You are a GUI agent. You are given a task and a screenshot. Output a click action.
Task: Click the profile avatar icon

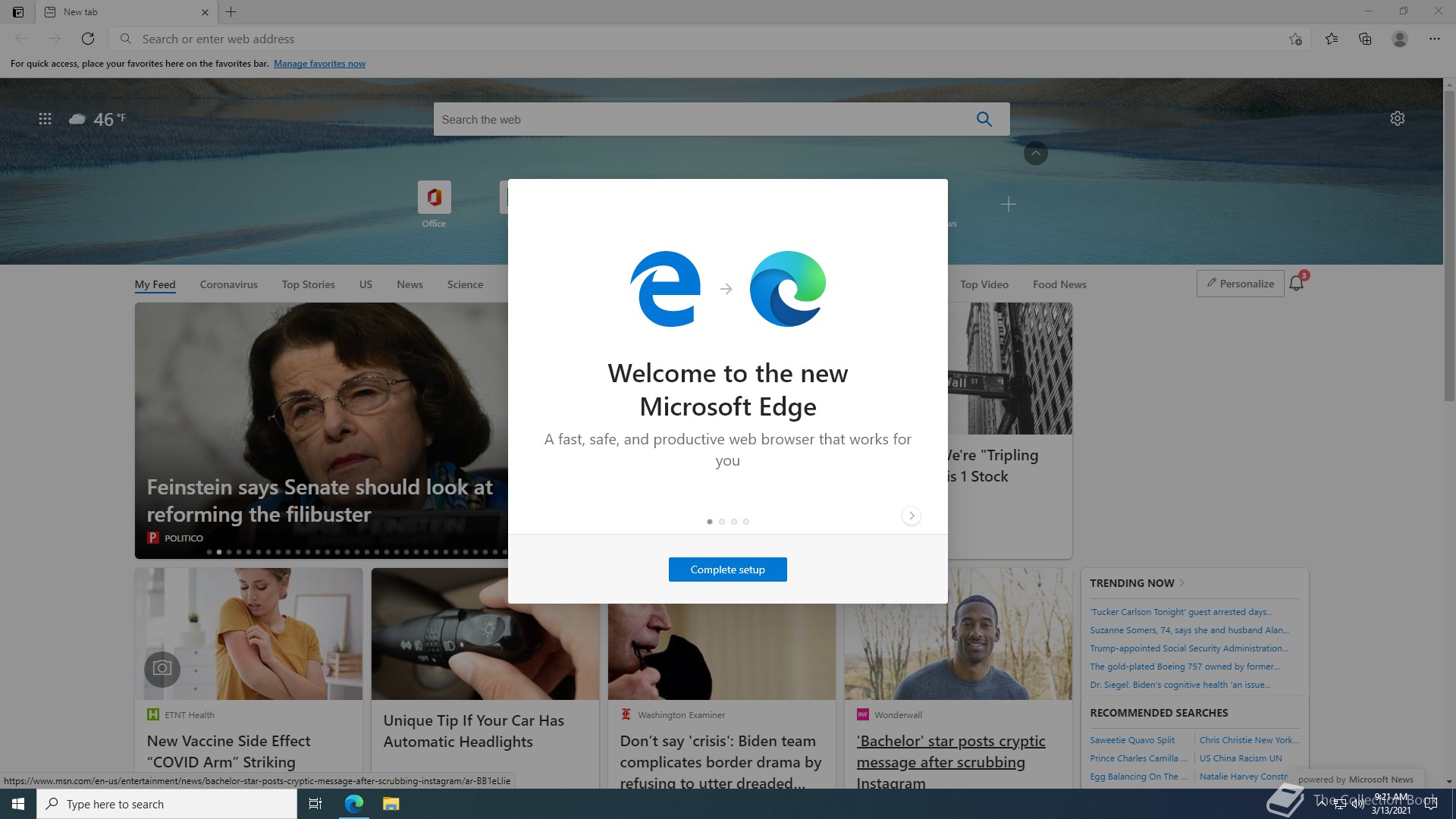point(1400,39)
